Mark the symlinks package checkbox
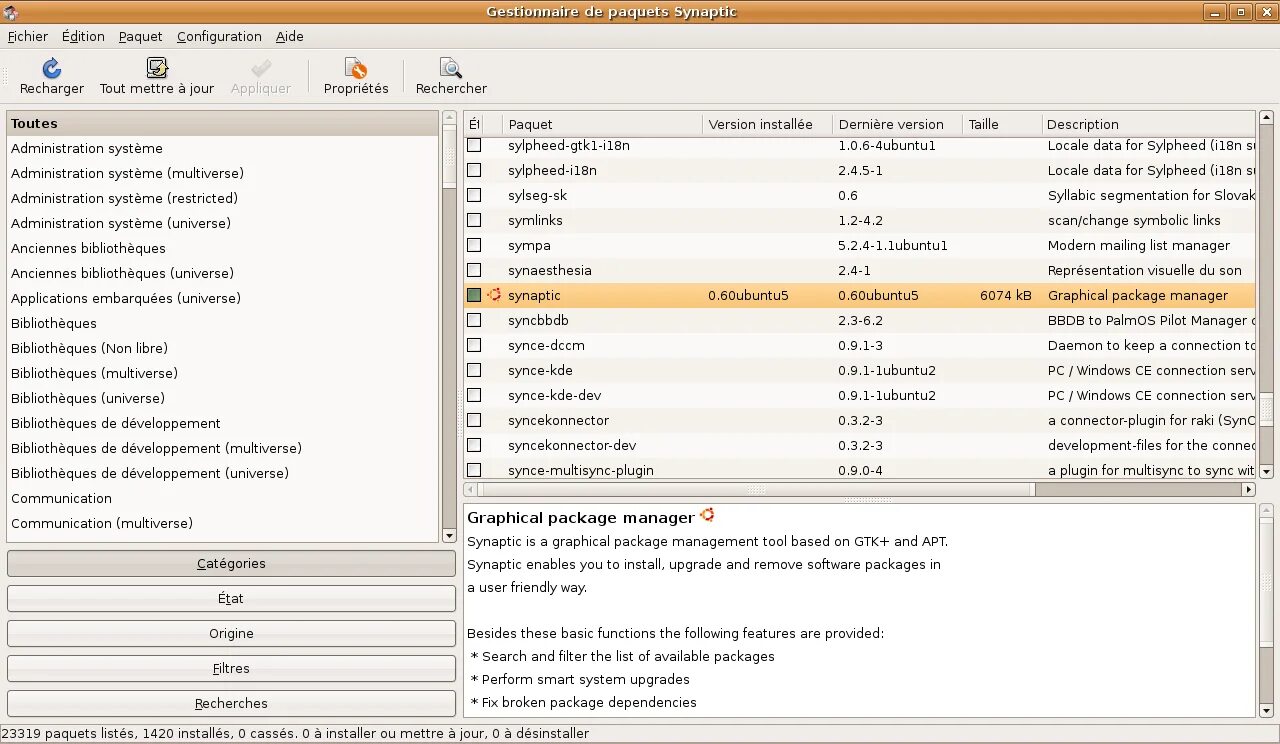The image size is (1280, 744). 474,220
